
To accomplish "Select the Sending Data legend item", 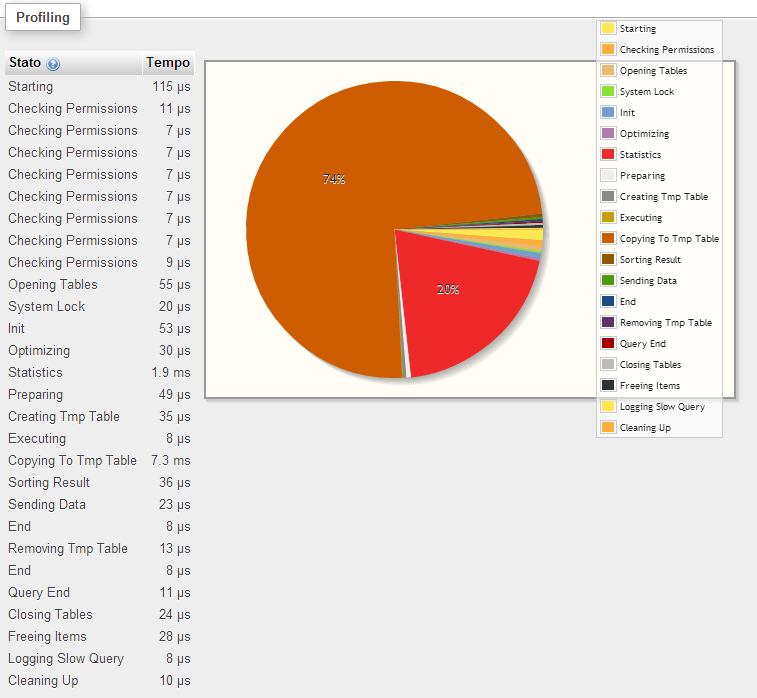I will click(647, 281).
